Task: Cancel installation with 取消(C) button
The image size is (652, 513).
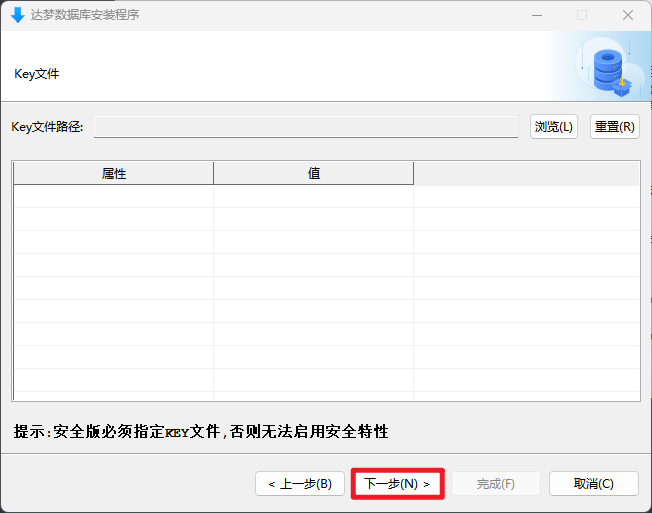Action: tap(593, 483)
